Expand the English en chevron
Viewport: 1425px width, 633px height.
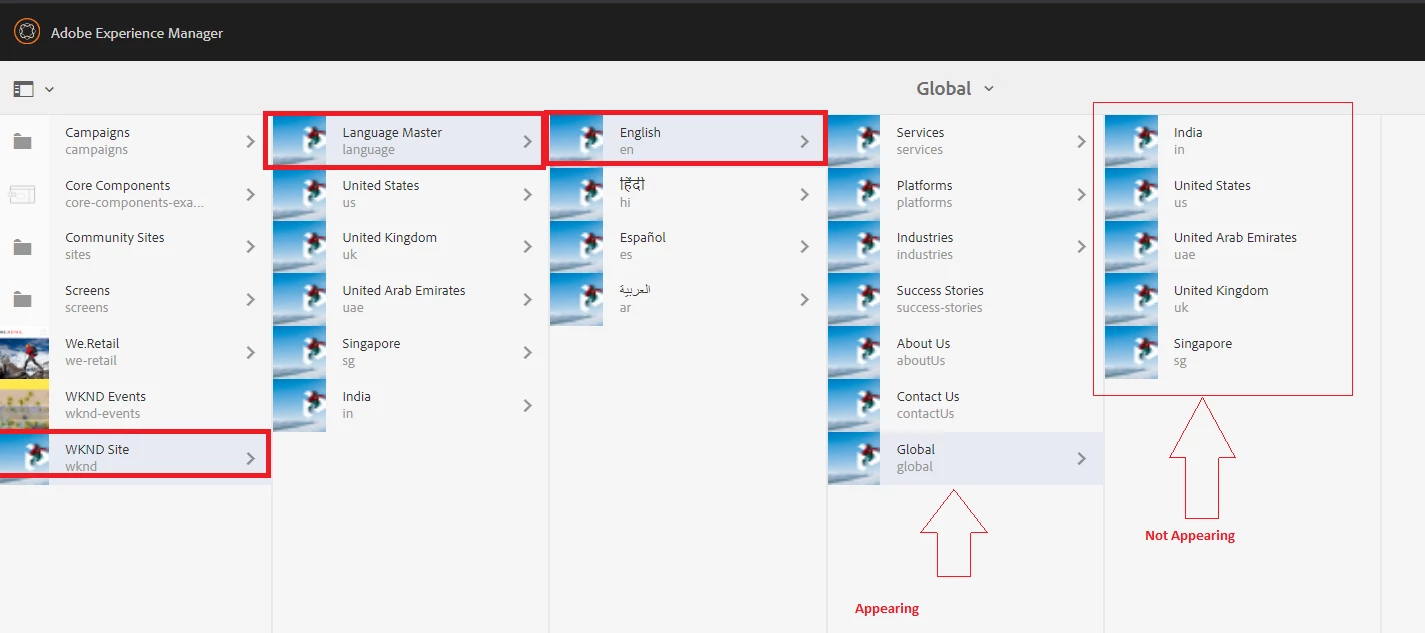(x=805, y=142)
